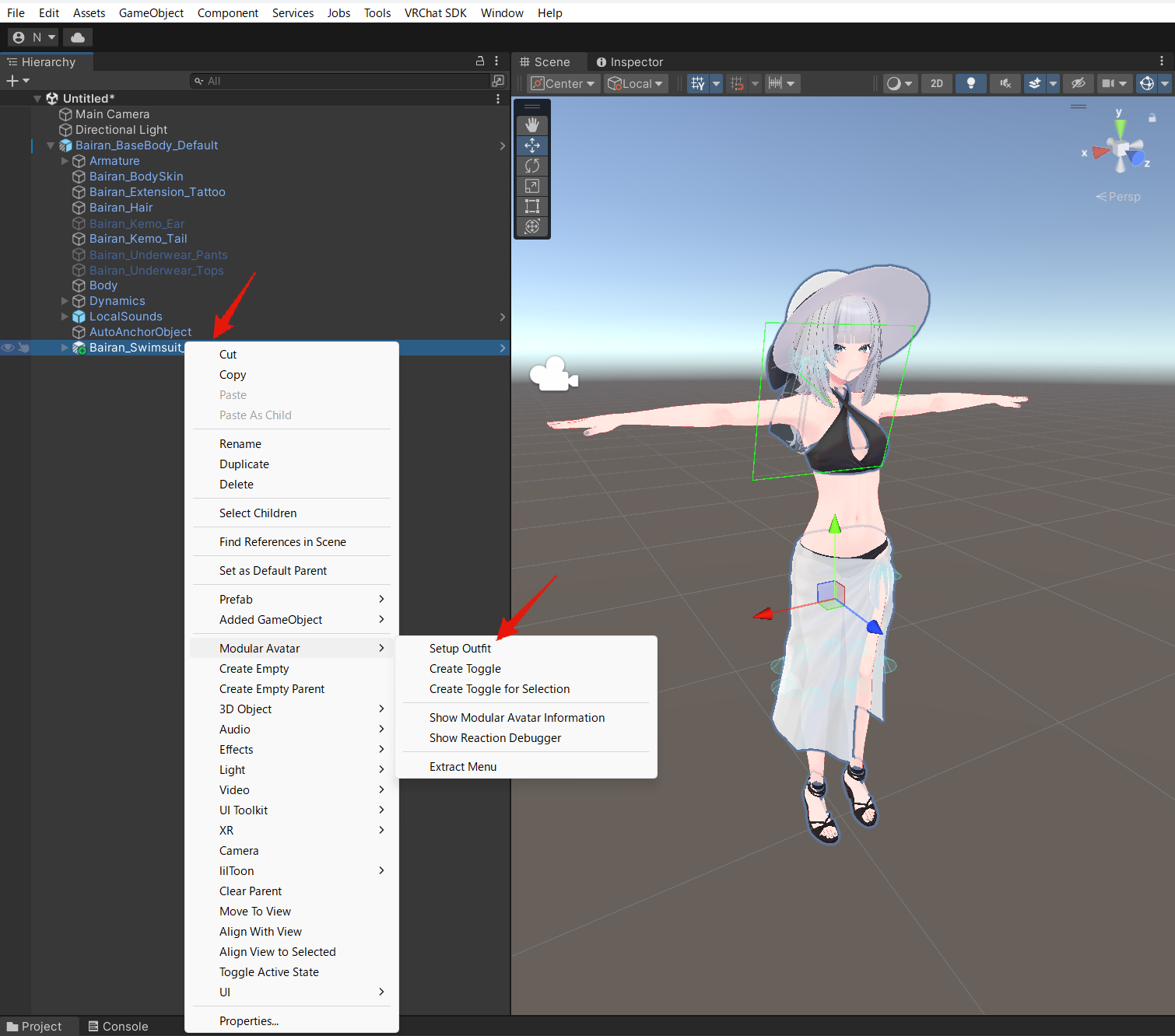This screenshot has width=1175, height=1036.
Task: Select the Scale tool
Action: [532, 186]
